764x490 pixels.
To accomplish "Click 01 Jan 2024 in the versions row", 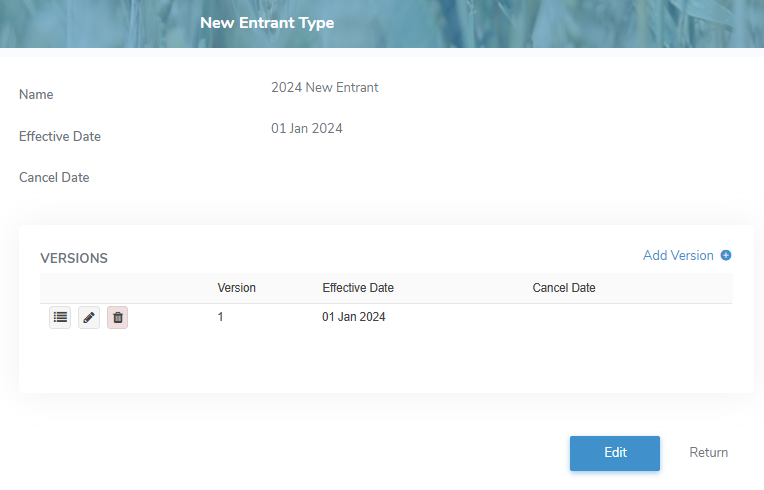I will (x=354, y=317).
